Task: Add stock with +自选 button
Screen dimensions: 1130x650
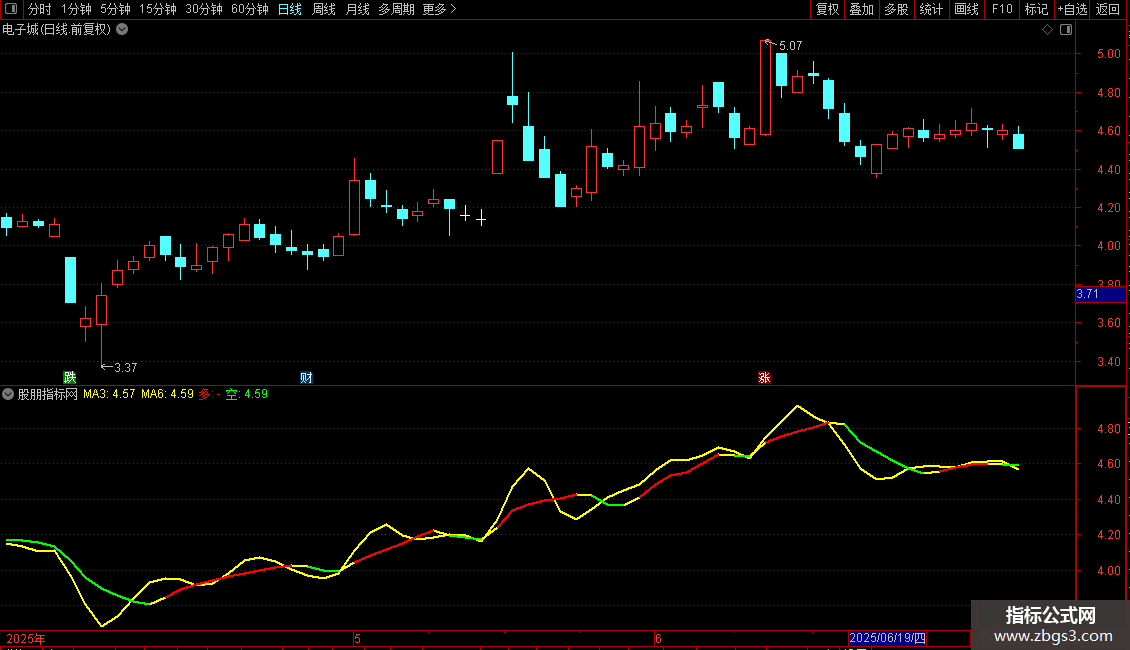Action: click(x=1072, y=9)
